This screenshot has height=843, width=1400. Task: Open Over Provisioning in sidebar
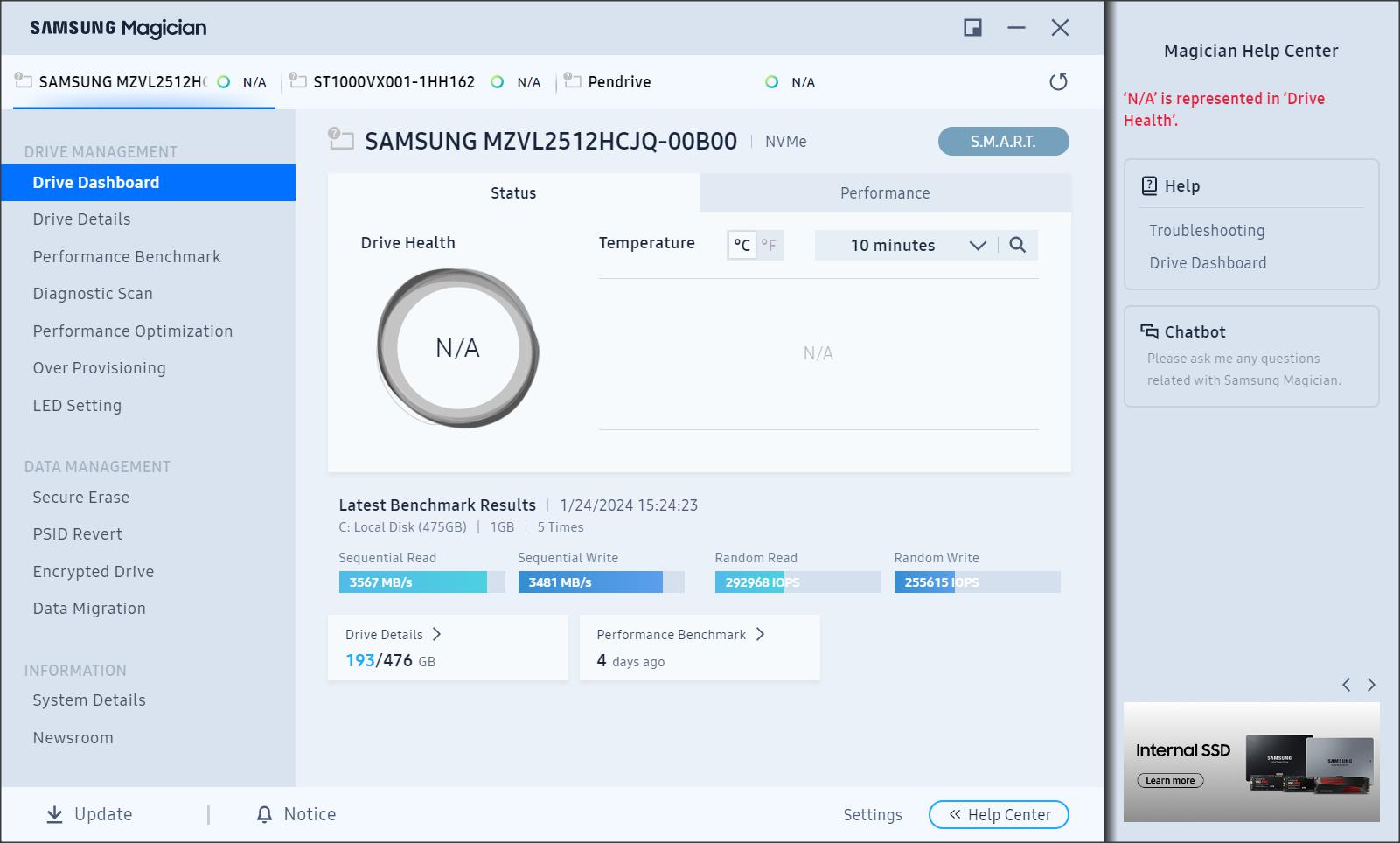99,368
